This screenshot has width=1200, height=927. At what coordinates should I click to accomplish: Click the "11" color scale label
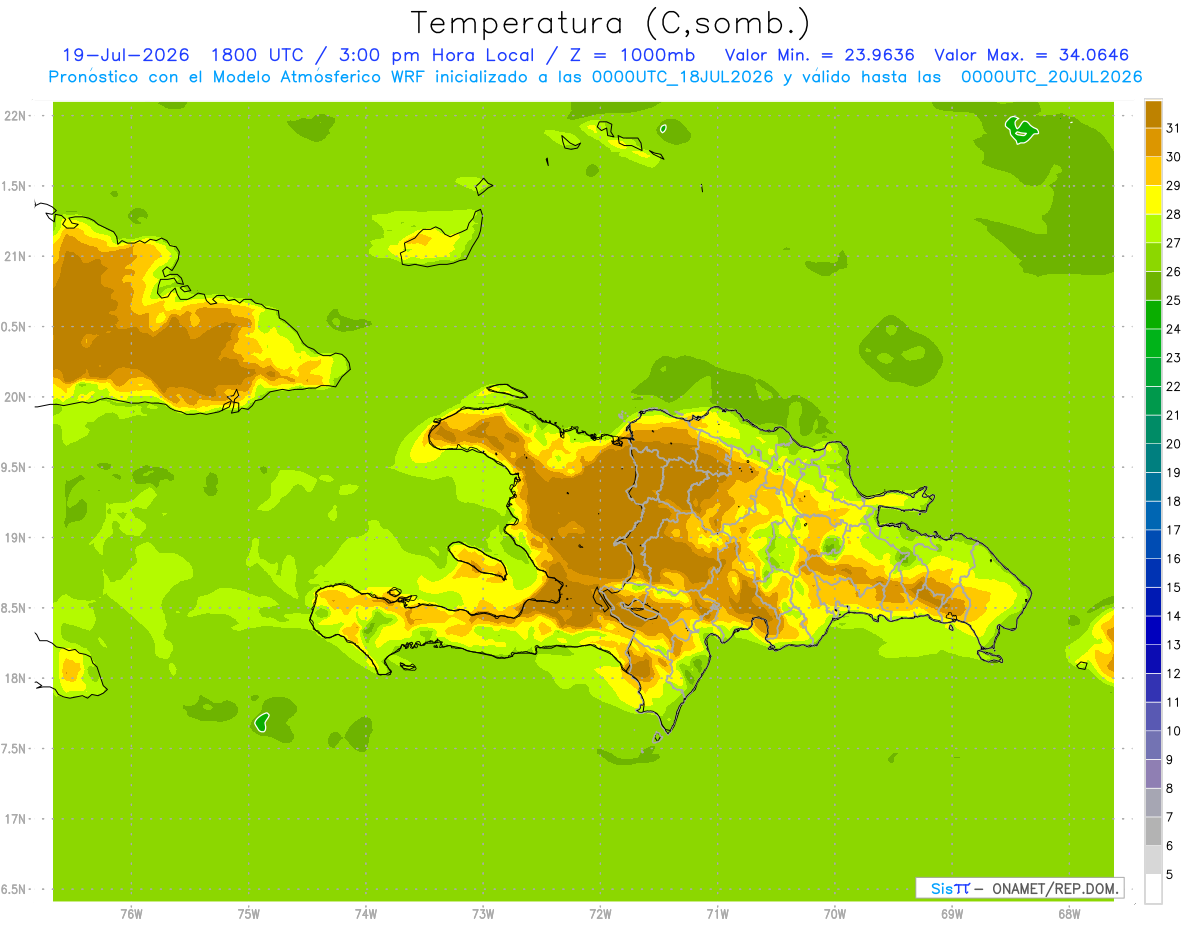point(1174,702)
